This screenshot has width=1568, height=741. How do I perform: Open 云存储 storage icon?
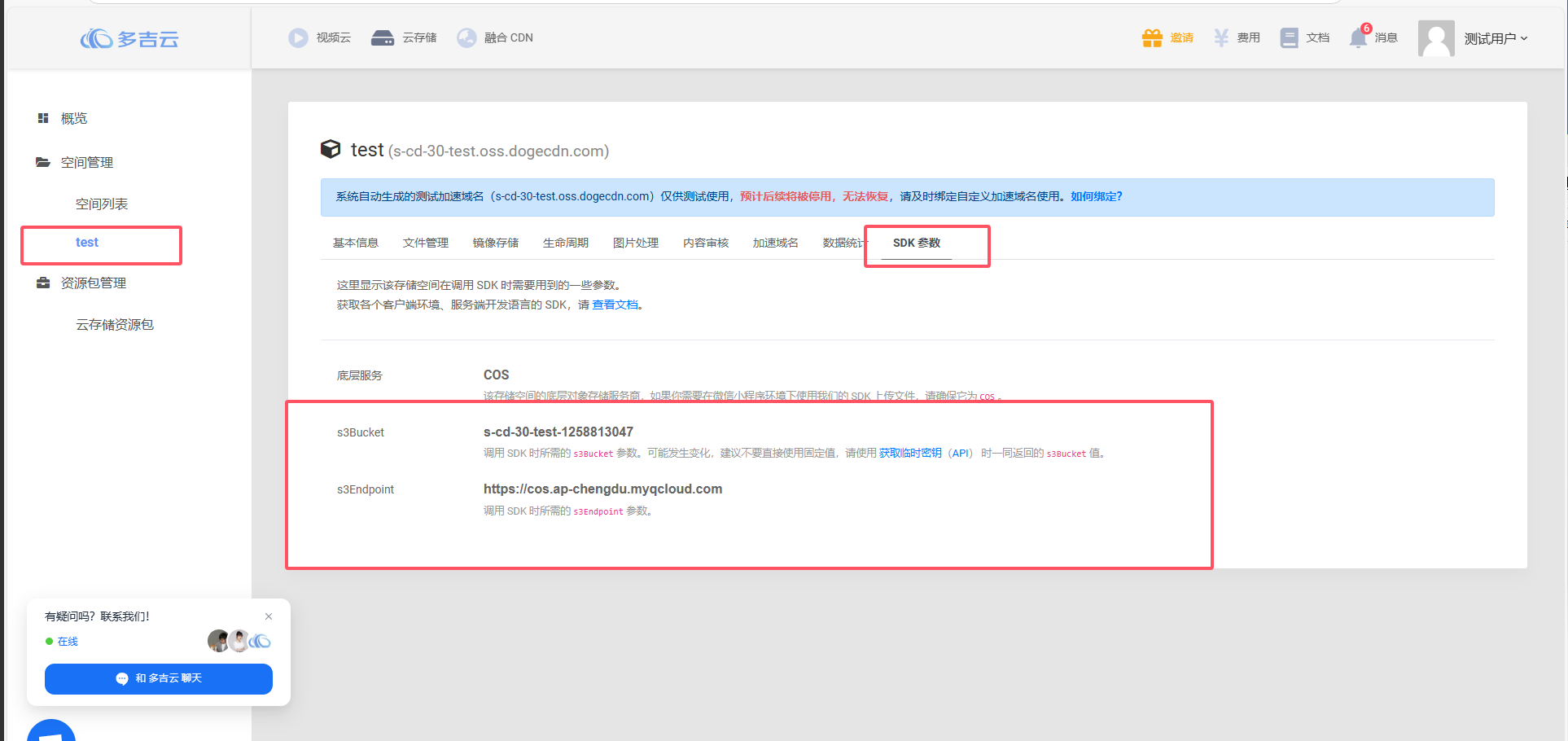click(383, 37)
